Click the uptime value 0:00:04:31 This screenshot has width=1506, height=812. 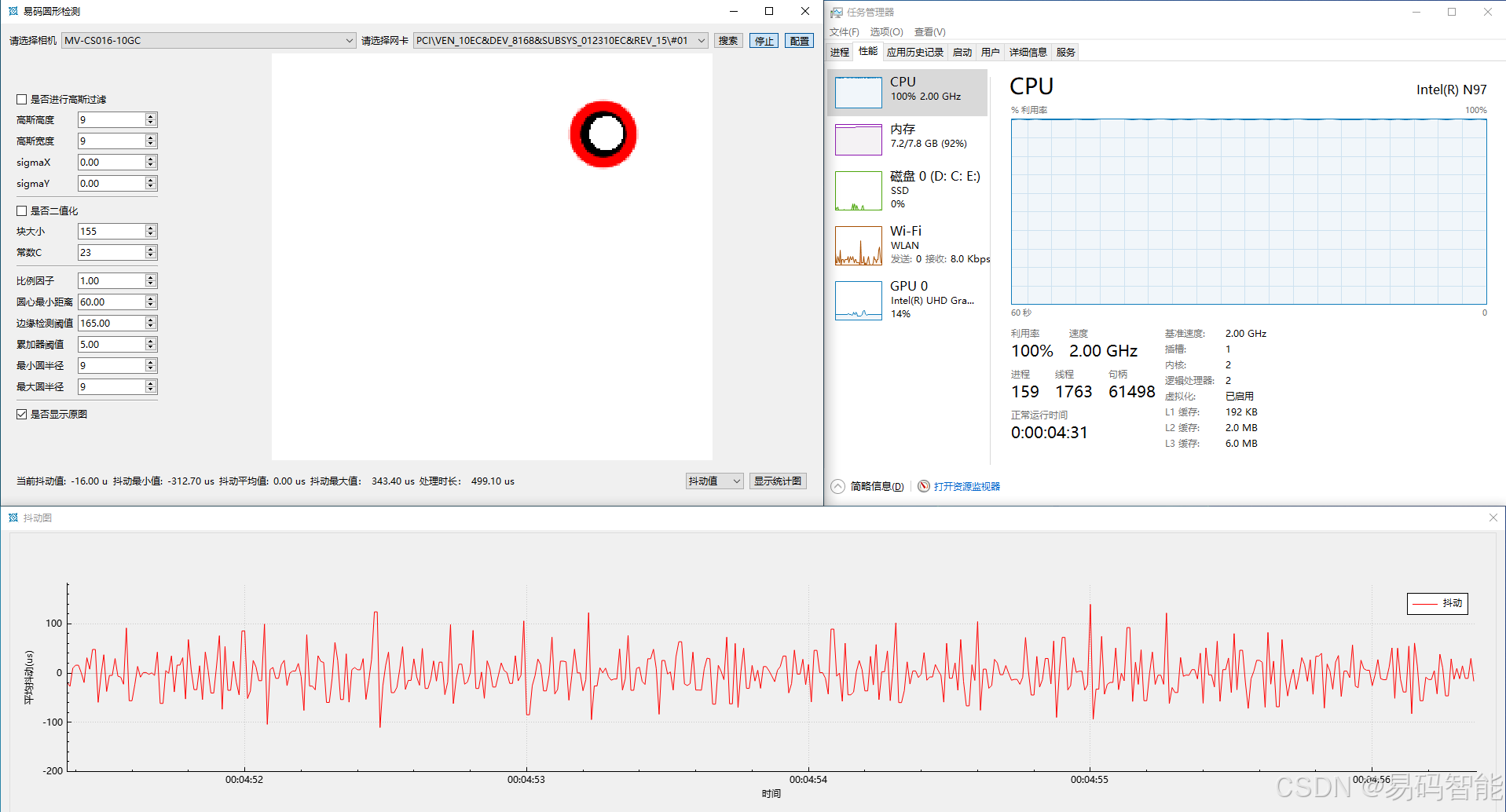click(1049, 433)
